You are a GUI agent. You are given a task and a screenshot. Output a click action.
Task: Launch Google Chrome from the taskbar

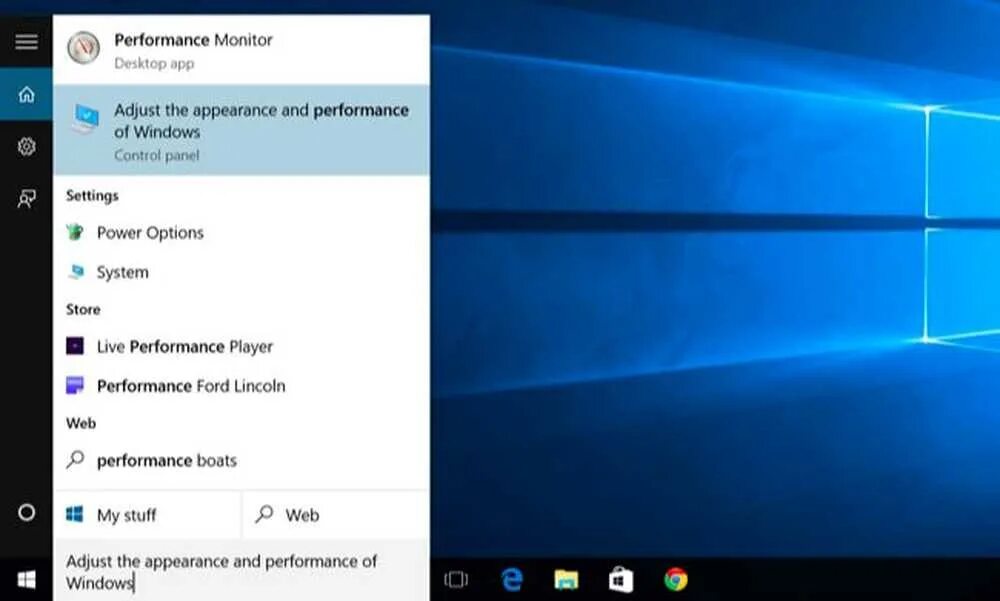tap(675, 580)
